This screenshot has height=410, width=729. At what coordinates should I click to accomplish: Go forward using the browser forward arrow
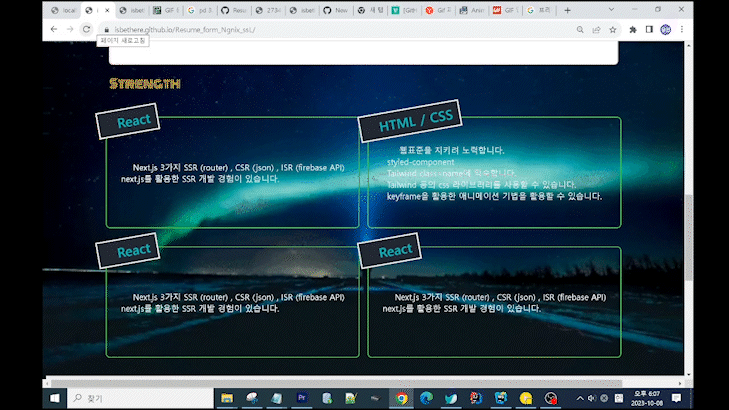tap(70, 29)
